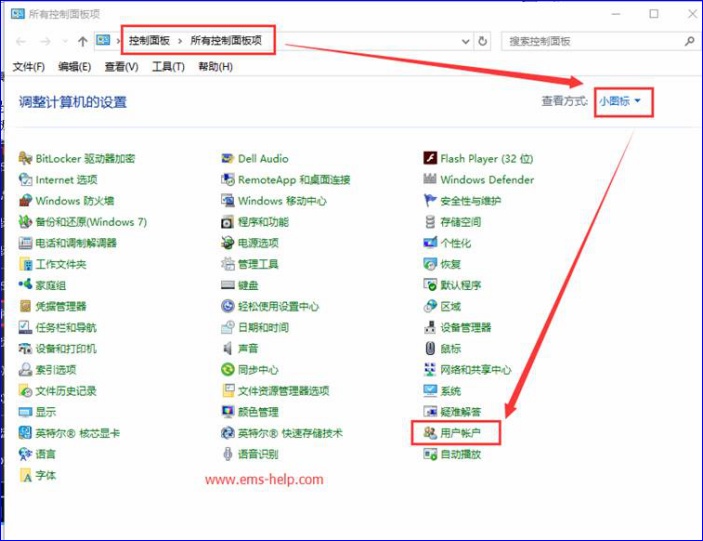Viewport: 703px width, 541px height.
Task: Open the Windows 防火墙 icon
Action: (25, 200)
